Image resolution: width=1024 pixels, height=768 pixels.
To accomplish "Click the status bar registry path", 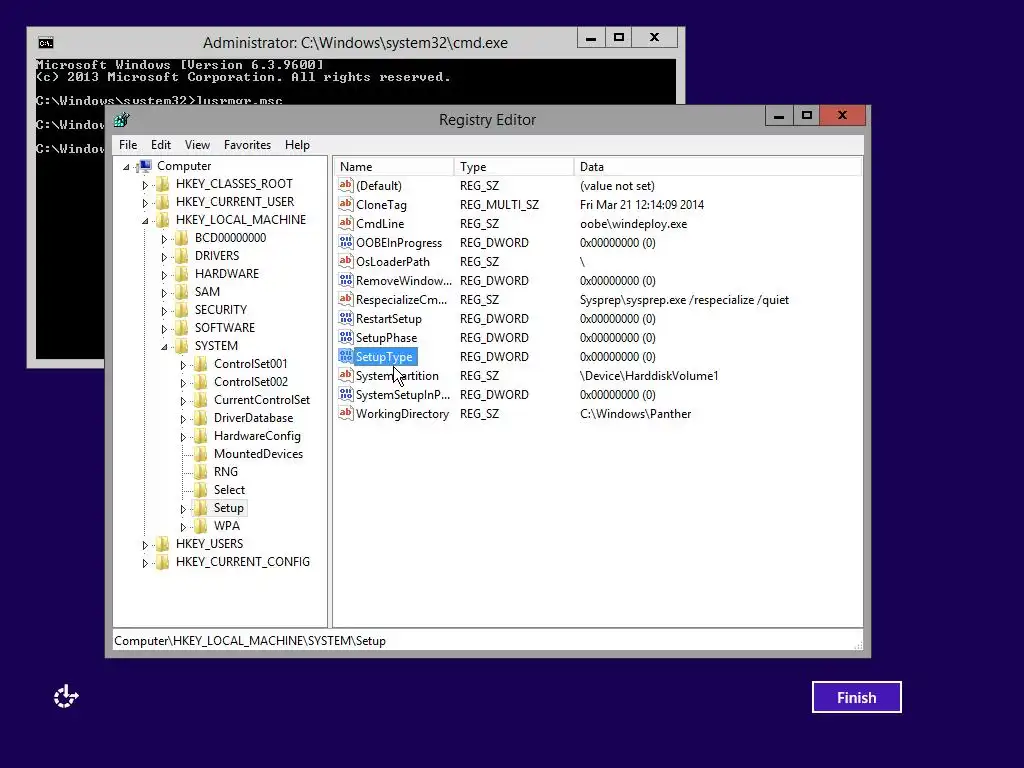I will 250,641.
